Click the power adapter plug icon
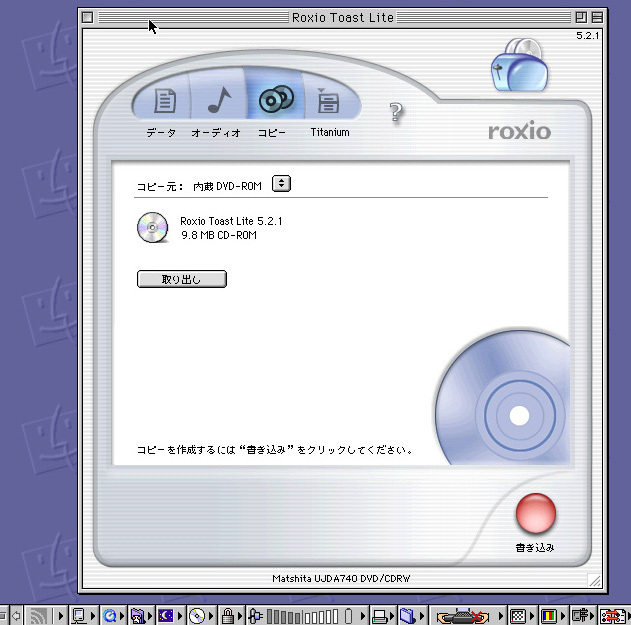The height and width of the screenshot is (625, 631). [256, 616]
